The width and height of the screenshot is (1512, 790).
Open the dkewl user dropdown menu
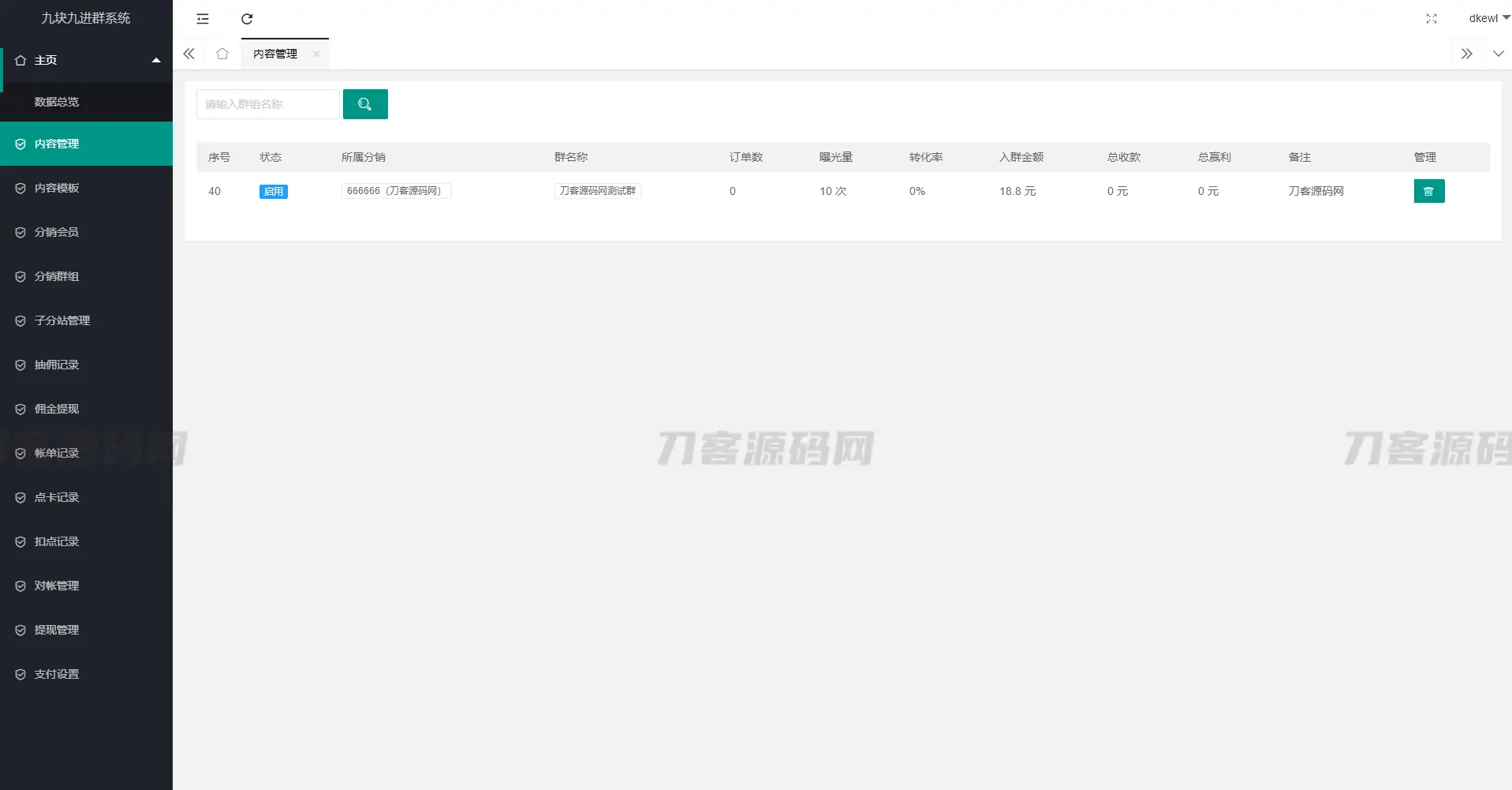1487,17
